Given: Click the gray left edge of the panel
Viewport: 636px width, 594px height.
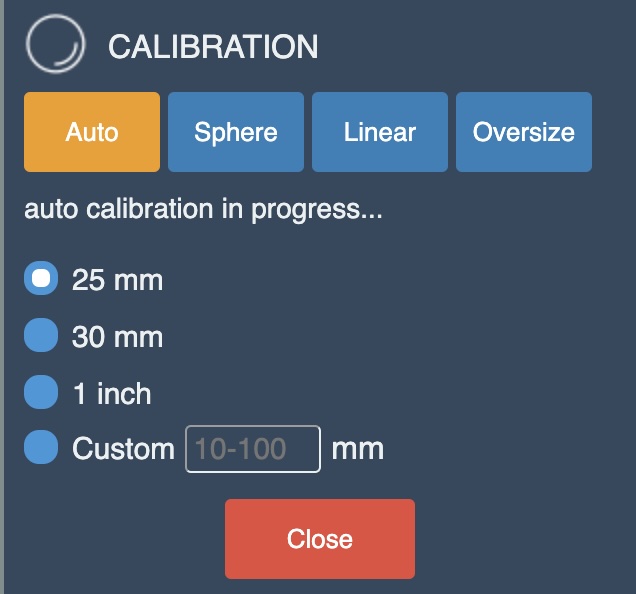Looking at the screenshot, I should coord(2,300).
